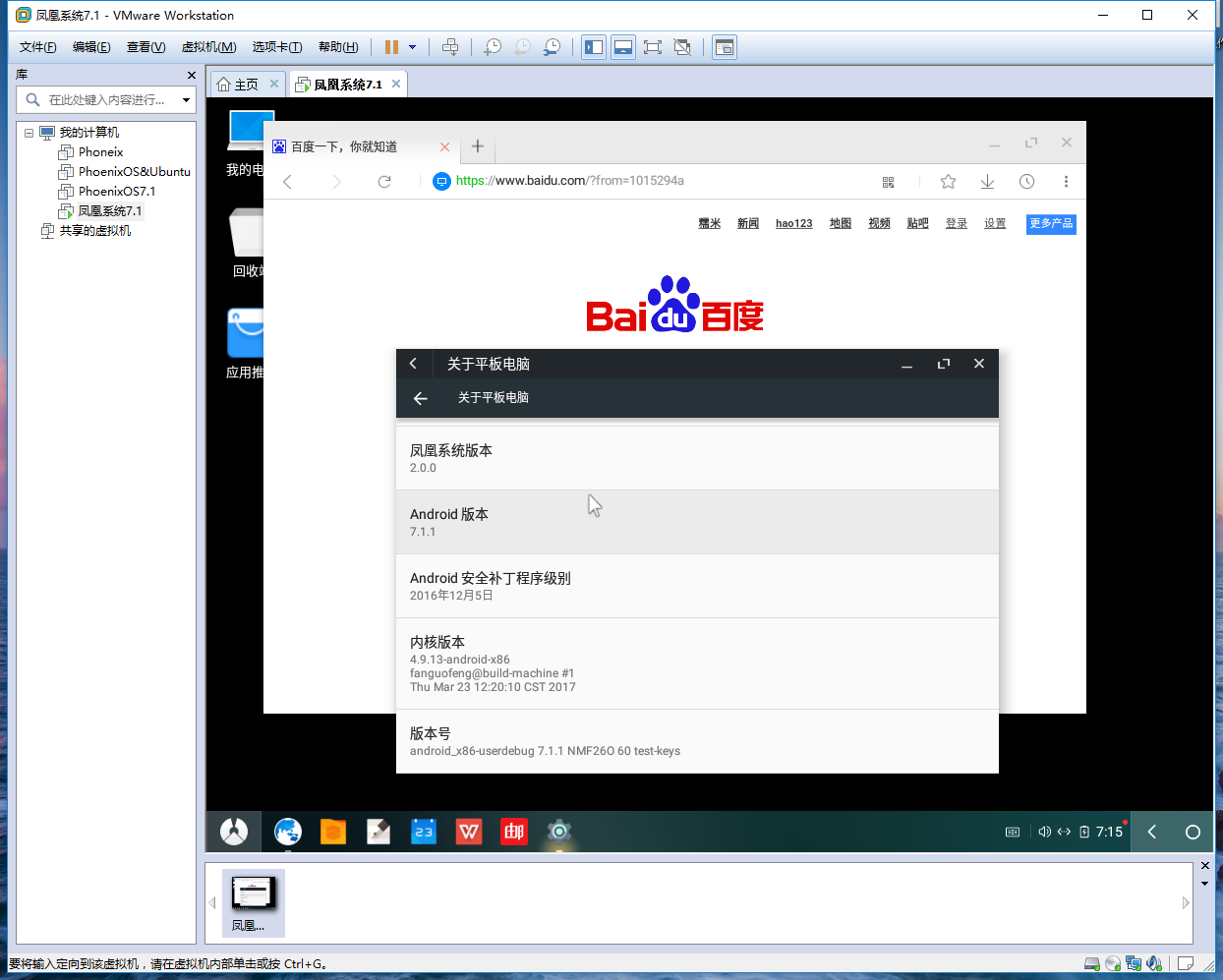1223x980 pixels.
Task: Close the library panel
Action: tap(192, 75)
